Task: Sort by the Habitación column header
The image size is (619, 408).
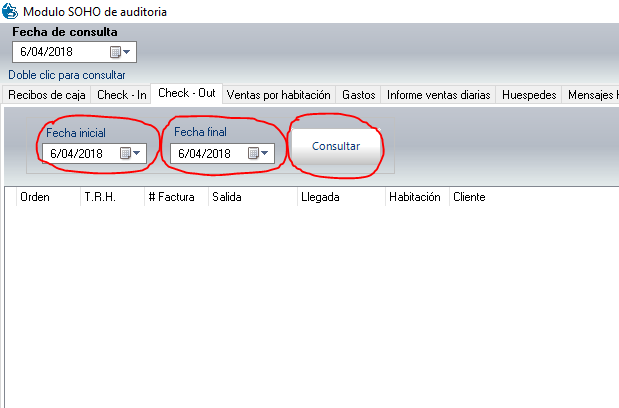Action: (x=413, y=197)
